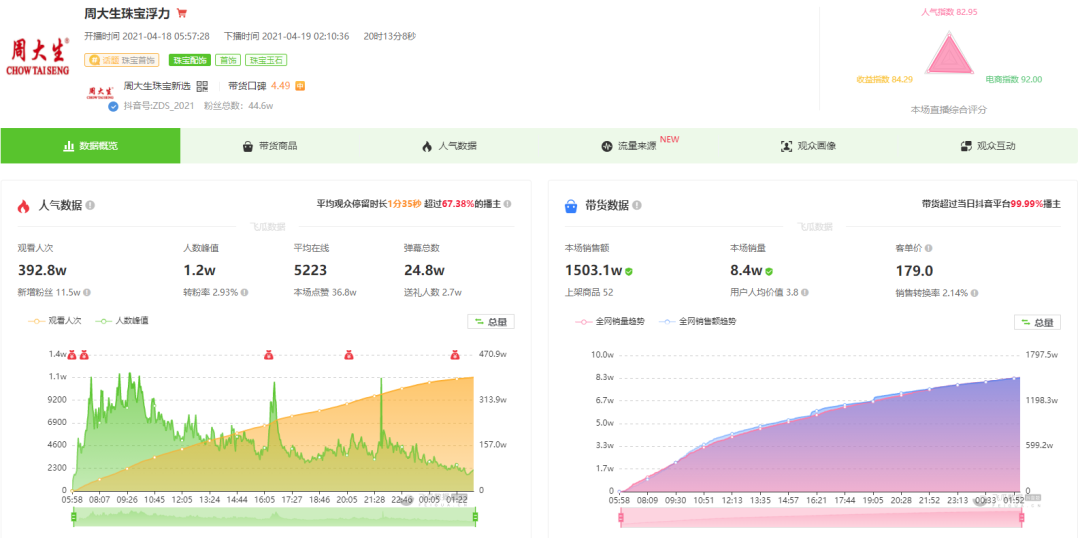
Task: Click left handle of green range slider
Action: pyautogui.click(x=73, y=516)
